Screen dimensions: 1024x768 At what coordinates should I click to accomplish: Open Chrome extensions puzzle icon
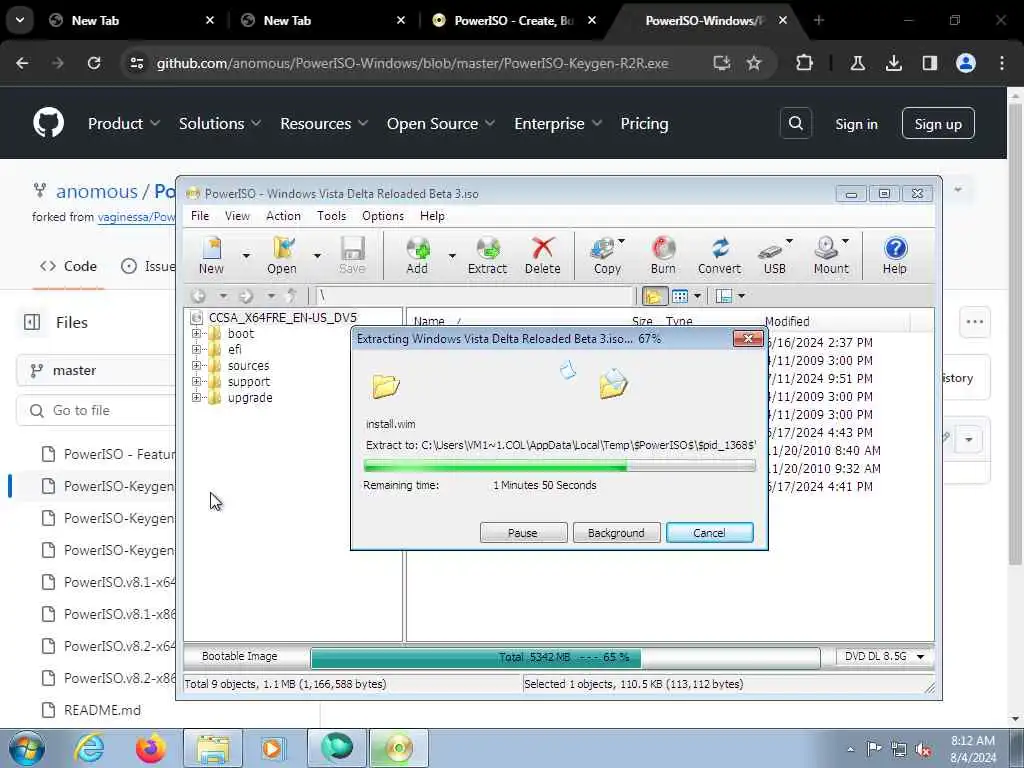804,63
